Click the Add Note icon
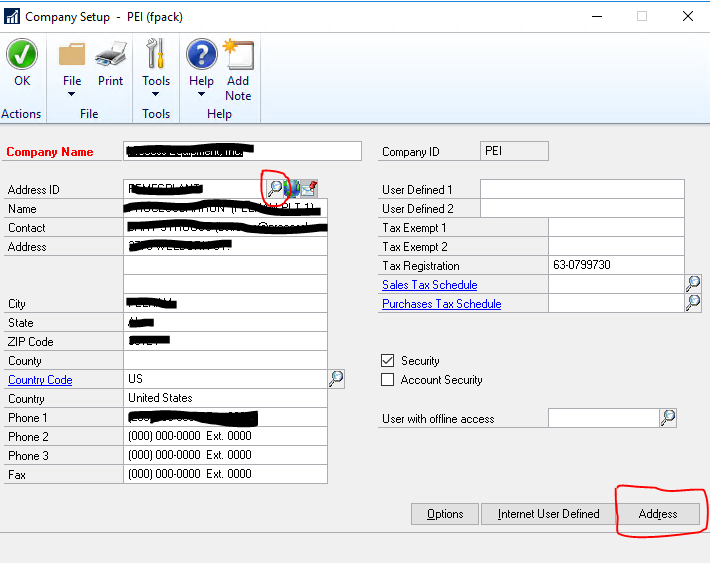 (238, 54)
